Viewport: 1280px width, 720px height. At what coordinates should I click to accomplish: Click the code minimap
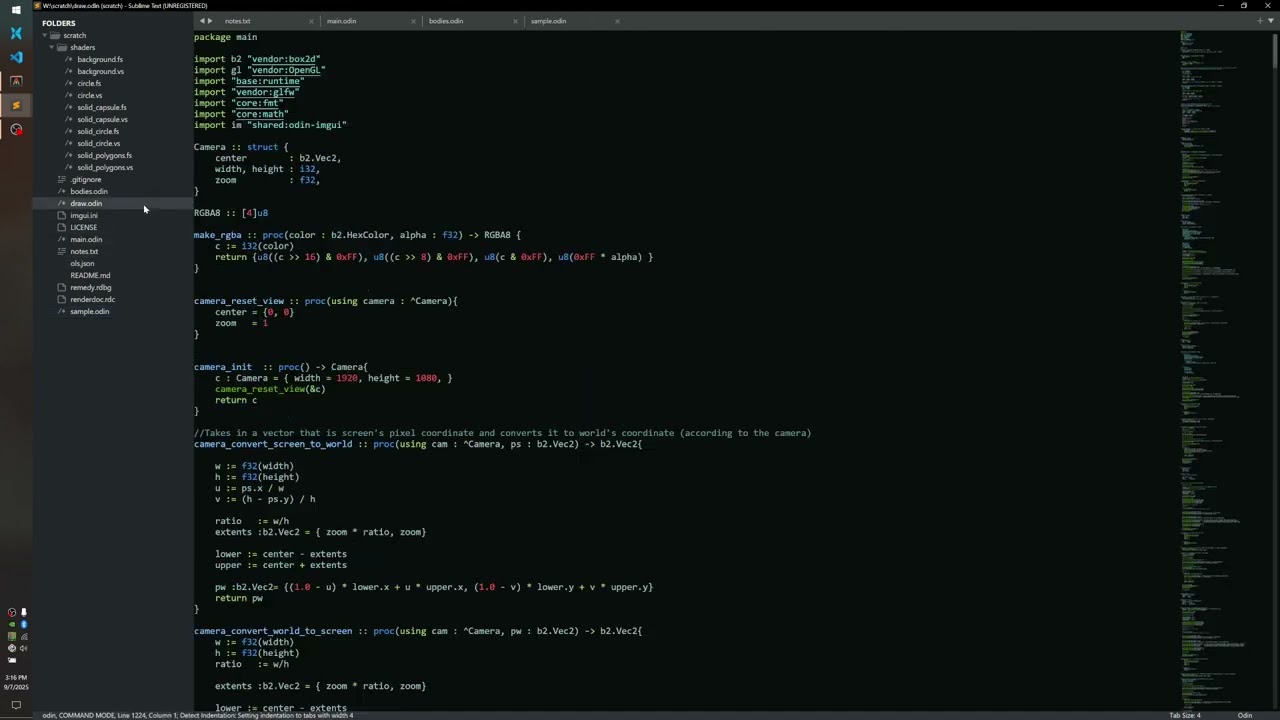pyautogui.click(x=1224, y=370)
